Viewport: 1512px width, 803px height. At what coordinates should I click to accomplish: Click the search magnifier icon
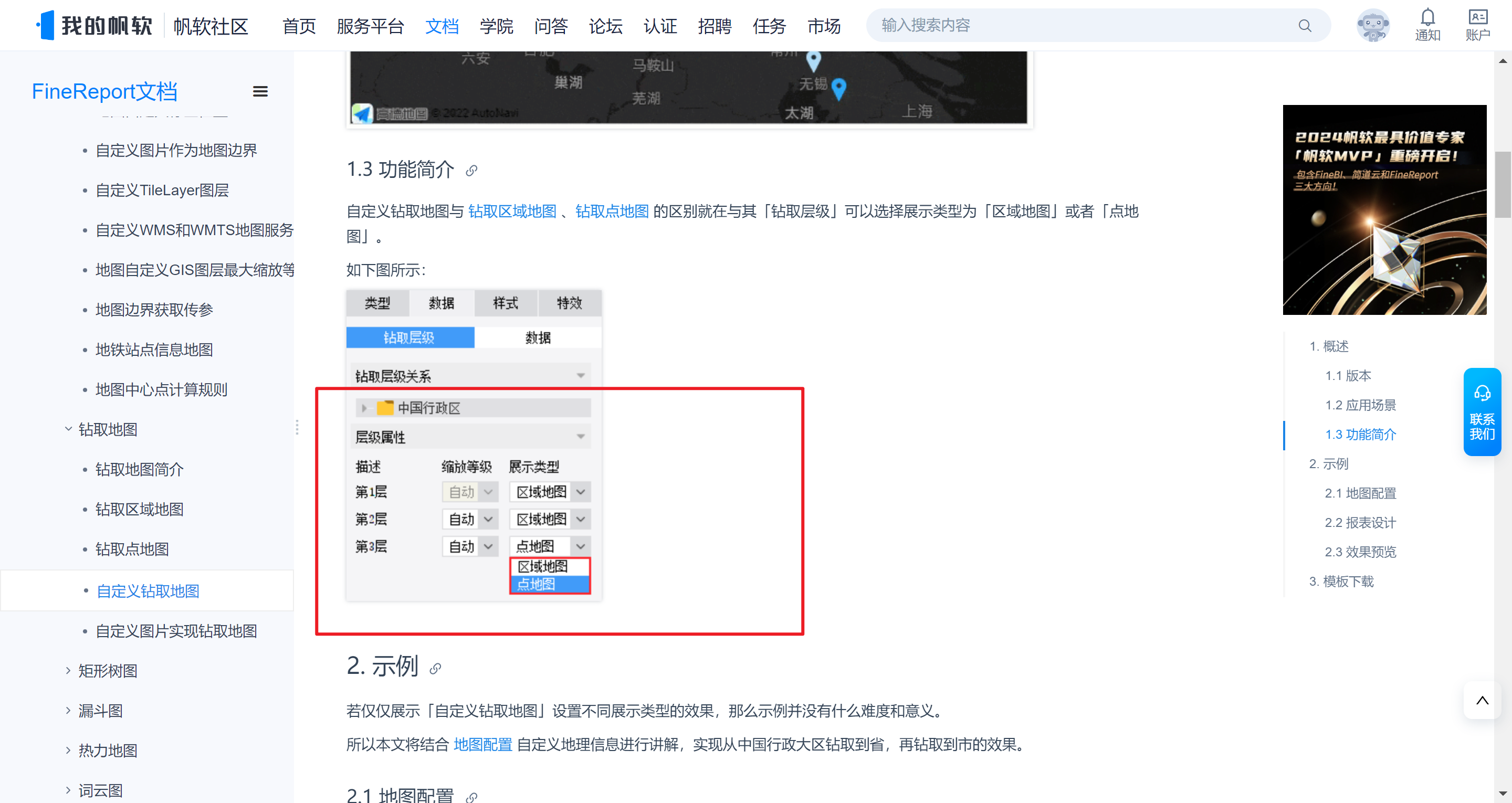pos(1305,25)
